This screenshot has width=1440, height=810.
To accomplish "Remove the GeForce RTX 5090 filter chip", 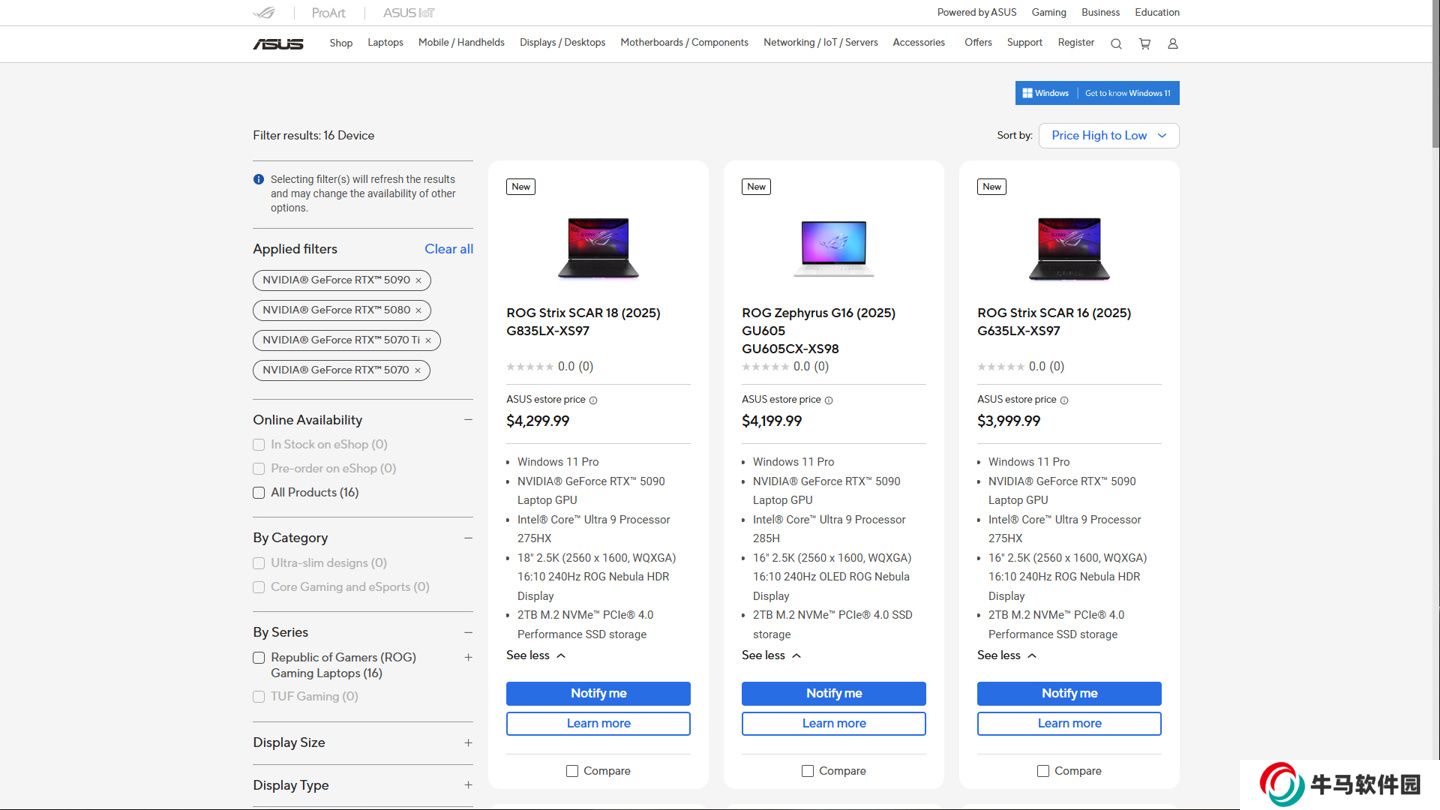I will [418, 280].
